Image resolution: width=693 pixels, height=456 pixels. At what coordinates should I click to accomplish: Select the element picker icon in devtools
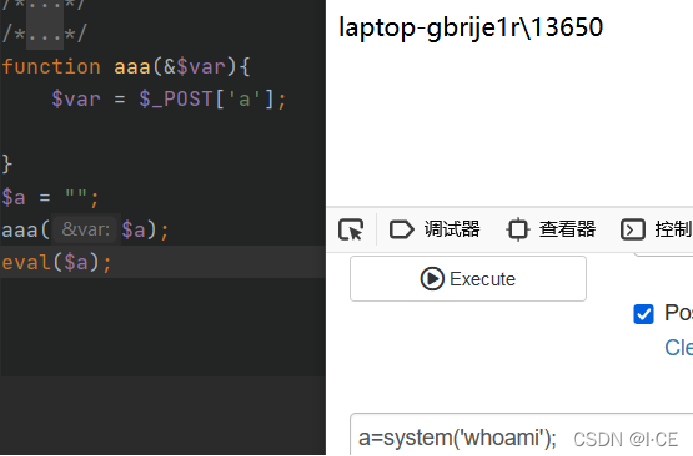pos(350,230)
